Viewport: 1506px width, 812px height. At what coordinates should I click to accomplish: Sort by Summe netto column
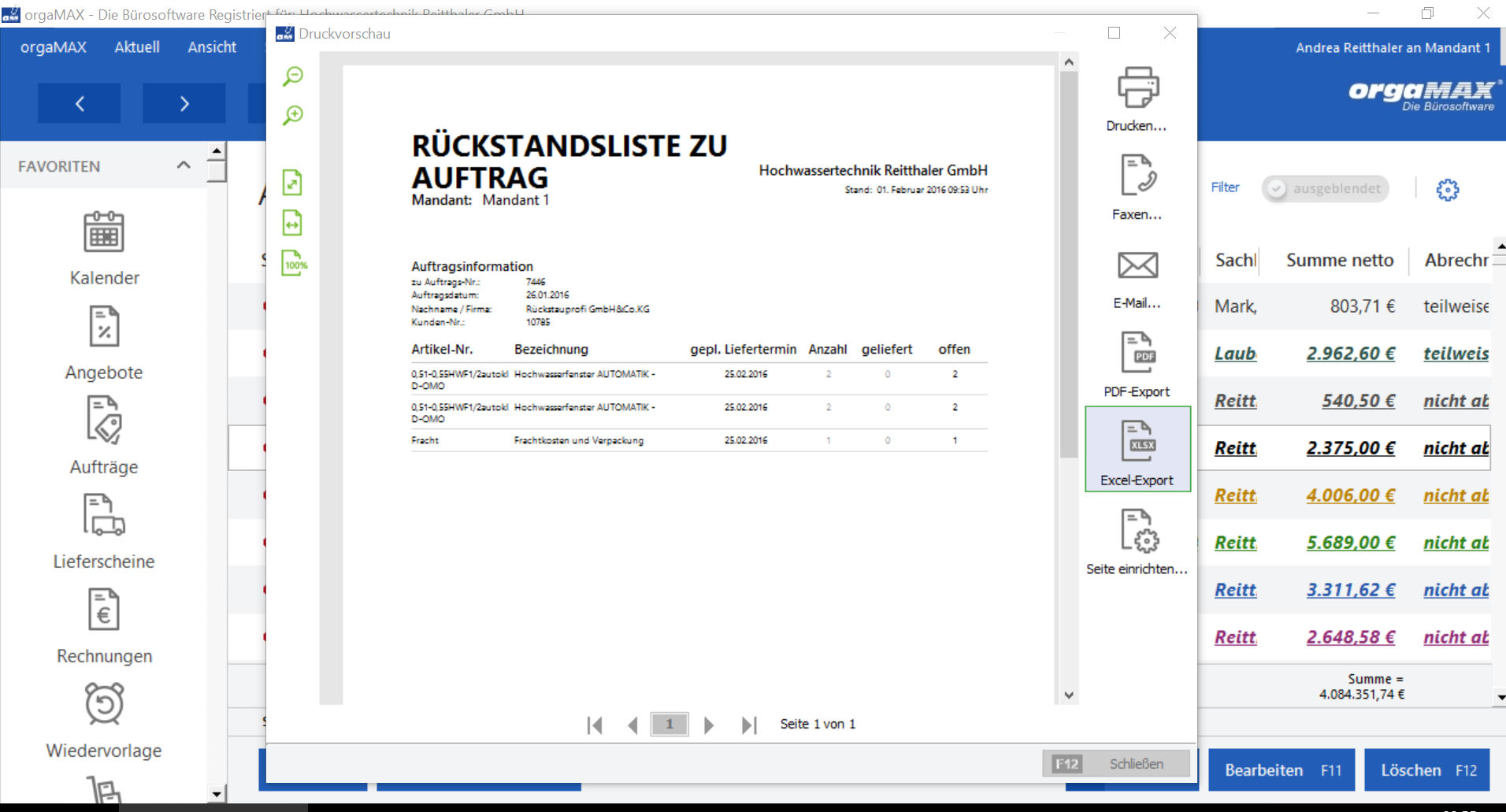(x=1339, y=260)
